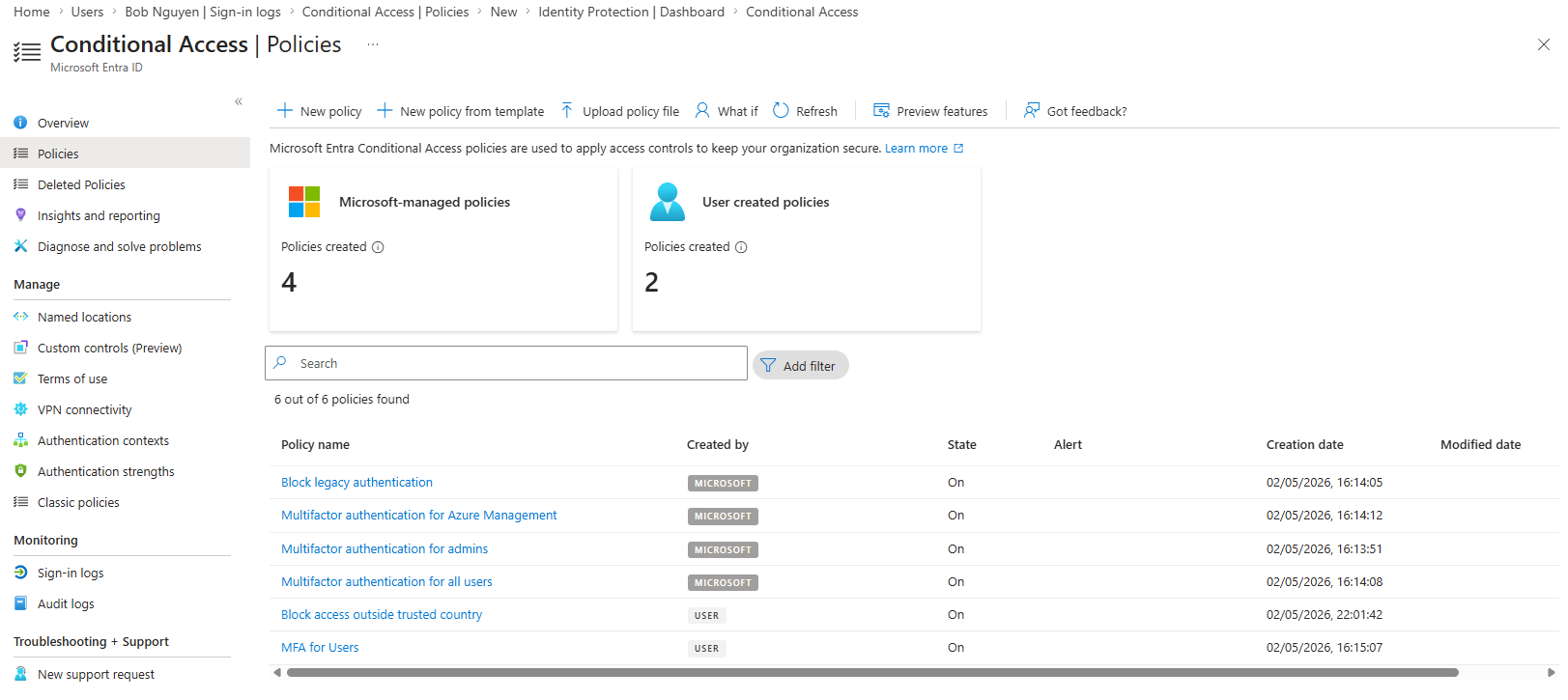Open Block legacy authentication policy
Image resolution: width=1568 pixels, height=700 pixels.
tap(356, 482)
